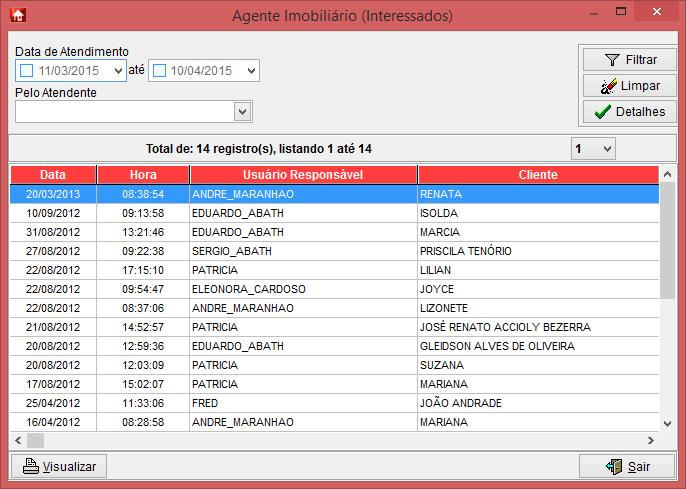Sort by the Data column header

pyautogui.click(x=53, y=175)
